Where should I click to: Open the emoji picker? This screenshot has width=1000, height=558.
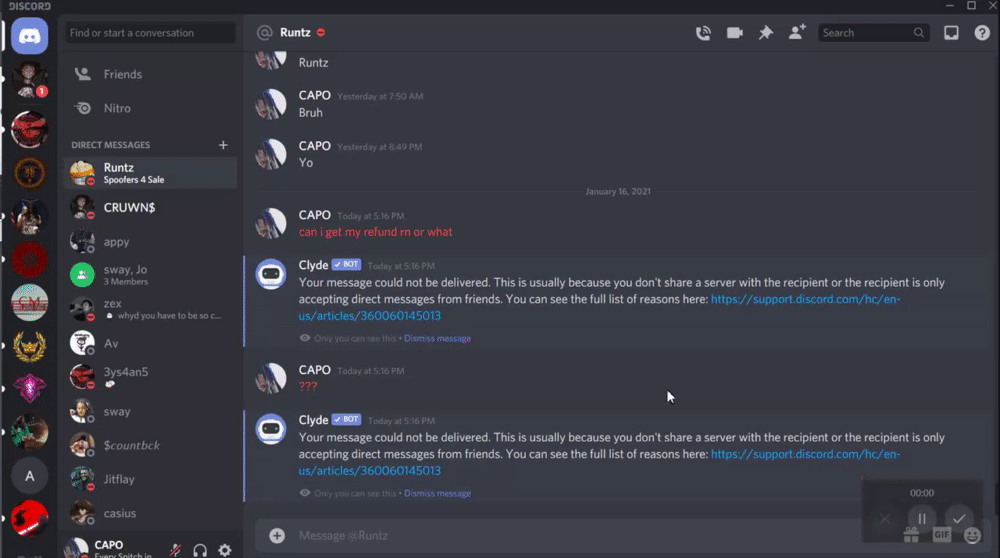[972, 535]
